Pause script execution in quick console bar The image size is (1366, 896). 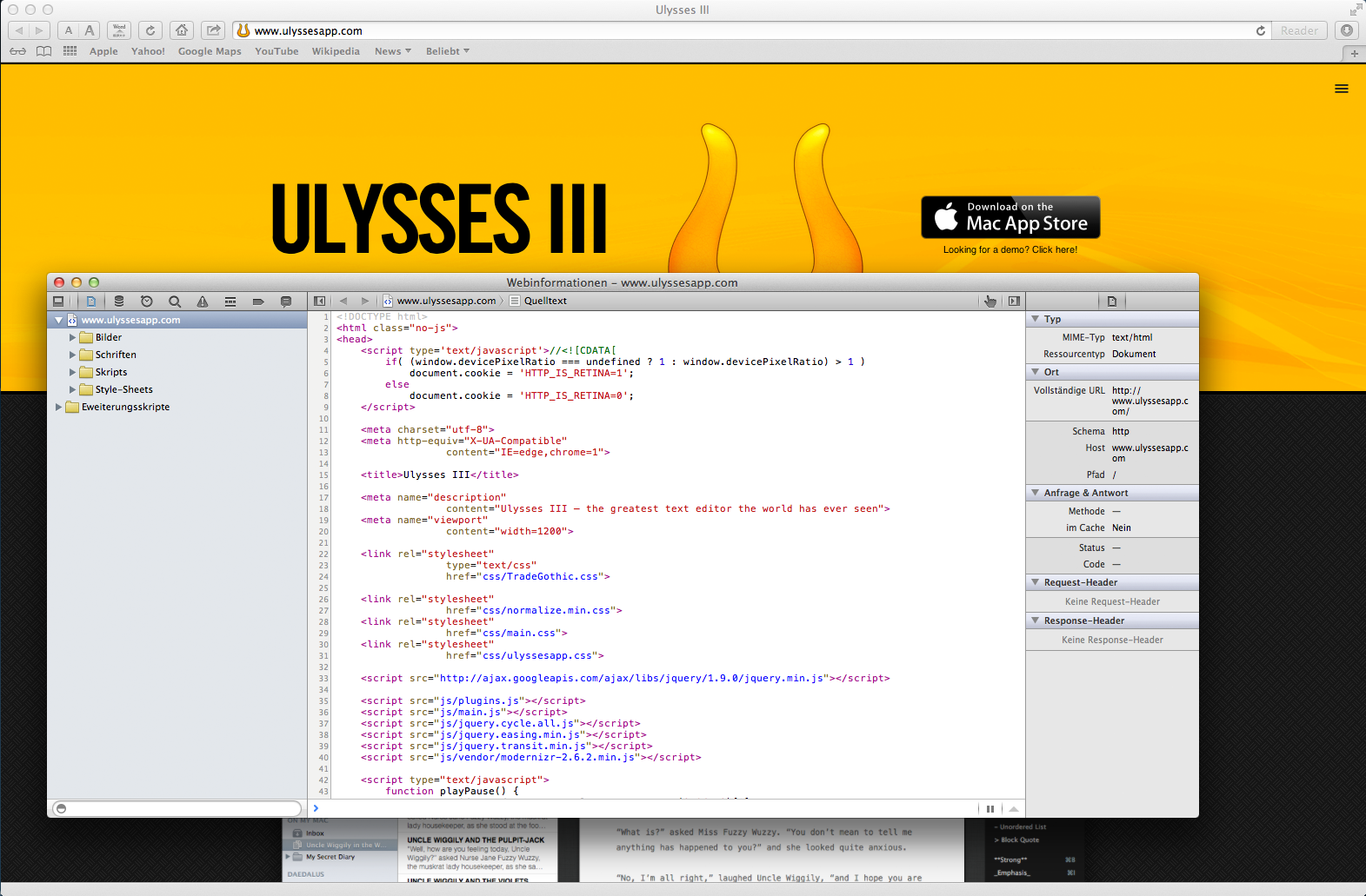point(990,809)
